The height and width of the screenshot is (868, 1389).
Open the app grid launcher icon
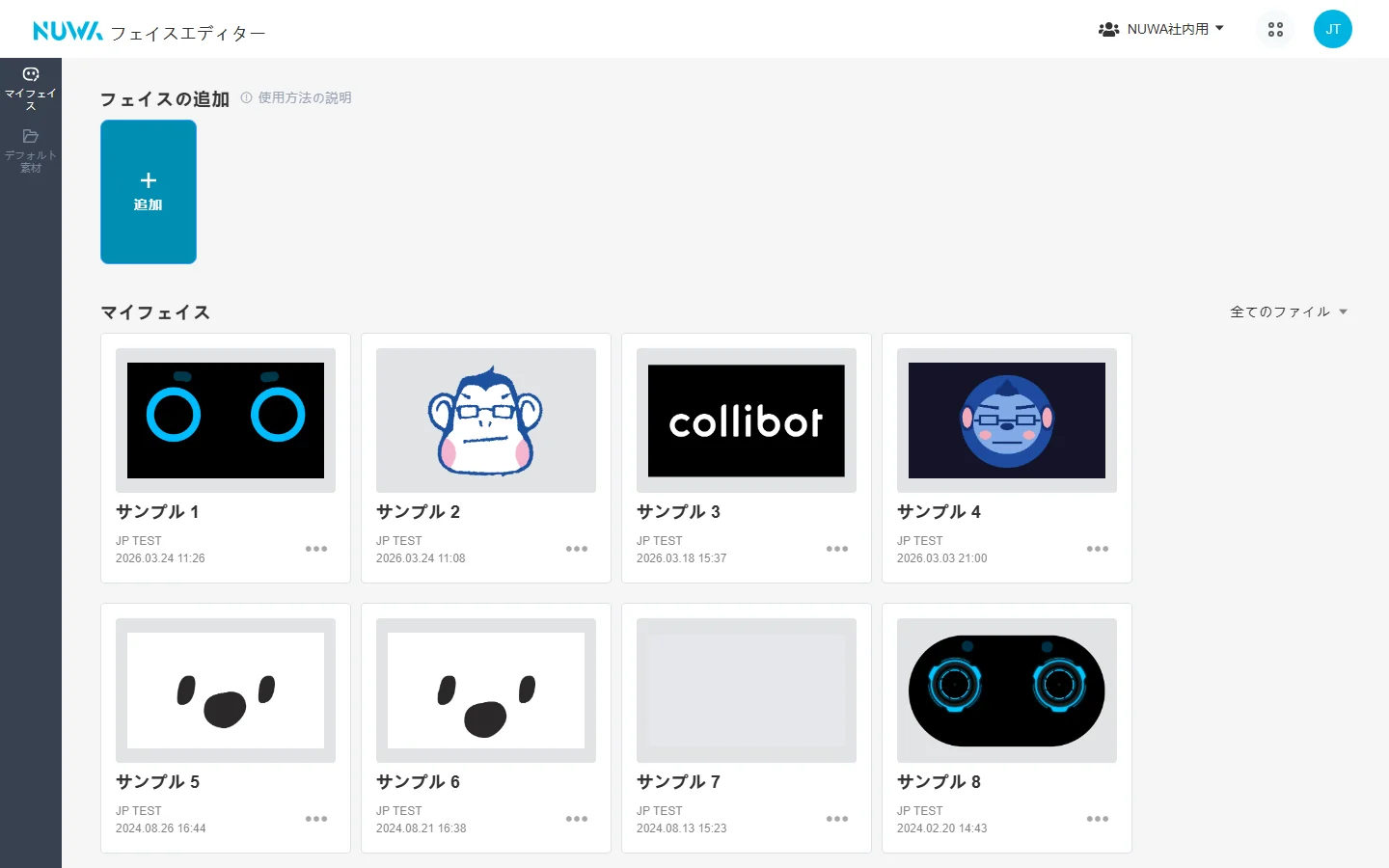1275,29
